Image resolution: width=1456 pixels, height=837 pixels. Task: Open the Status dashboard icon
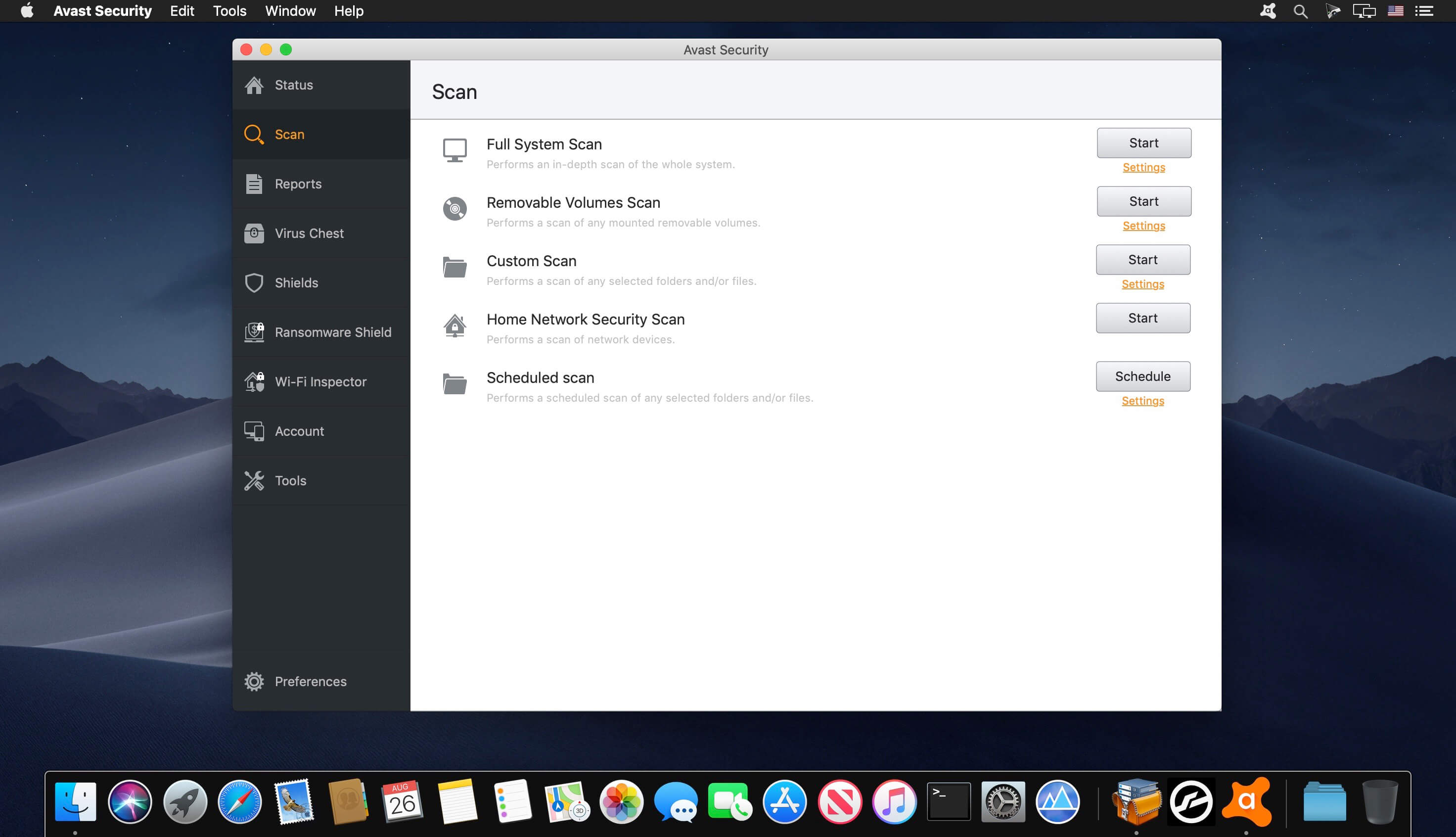254,84
